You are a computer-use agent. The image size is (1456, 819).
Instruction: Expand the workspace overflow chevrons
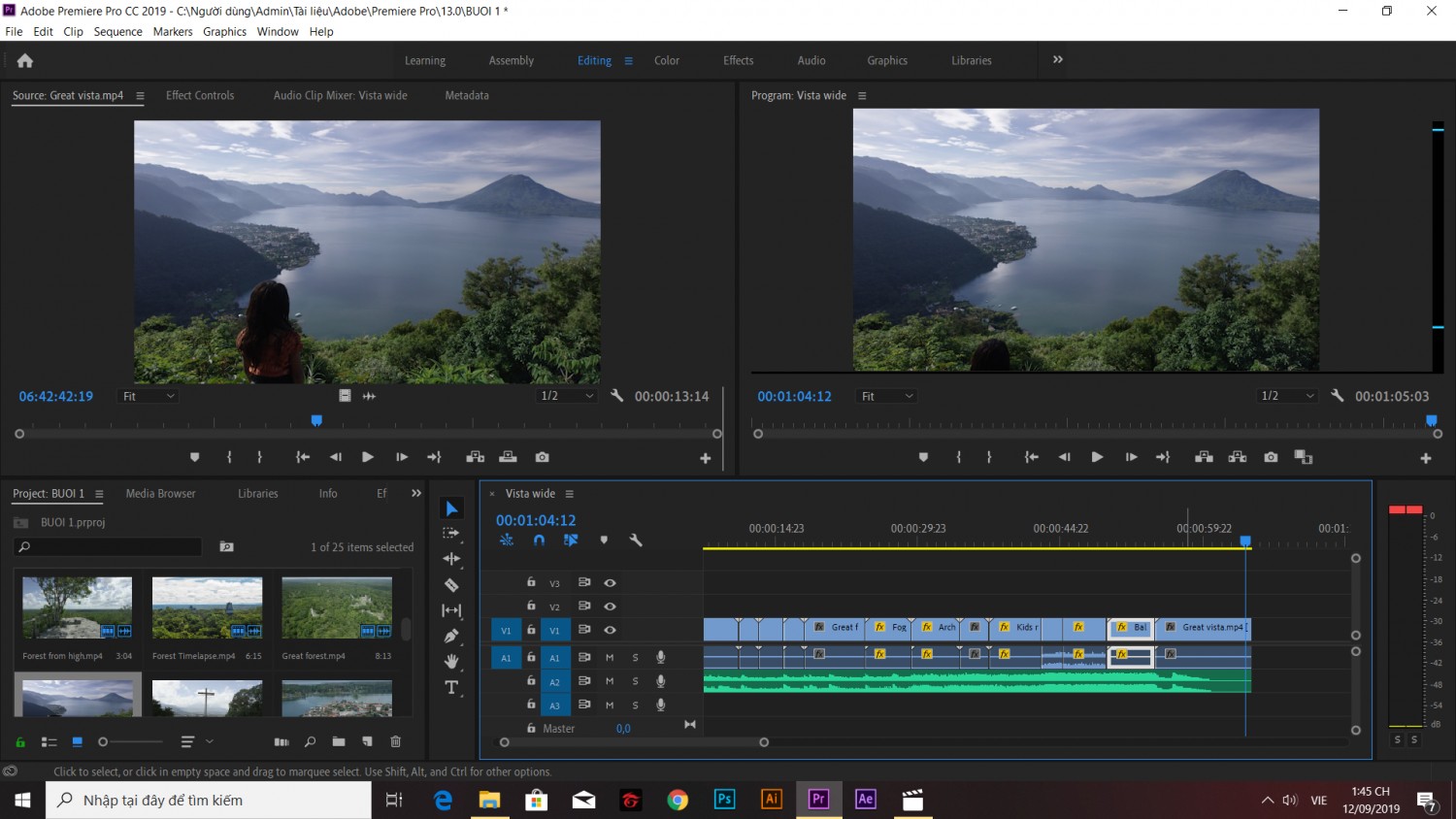(x=1058, y=59)
